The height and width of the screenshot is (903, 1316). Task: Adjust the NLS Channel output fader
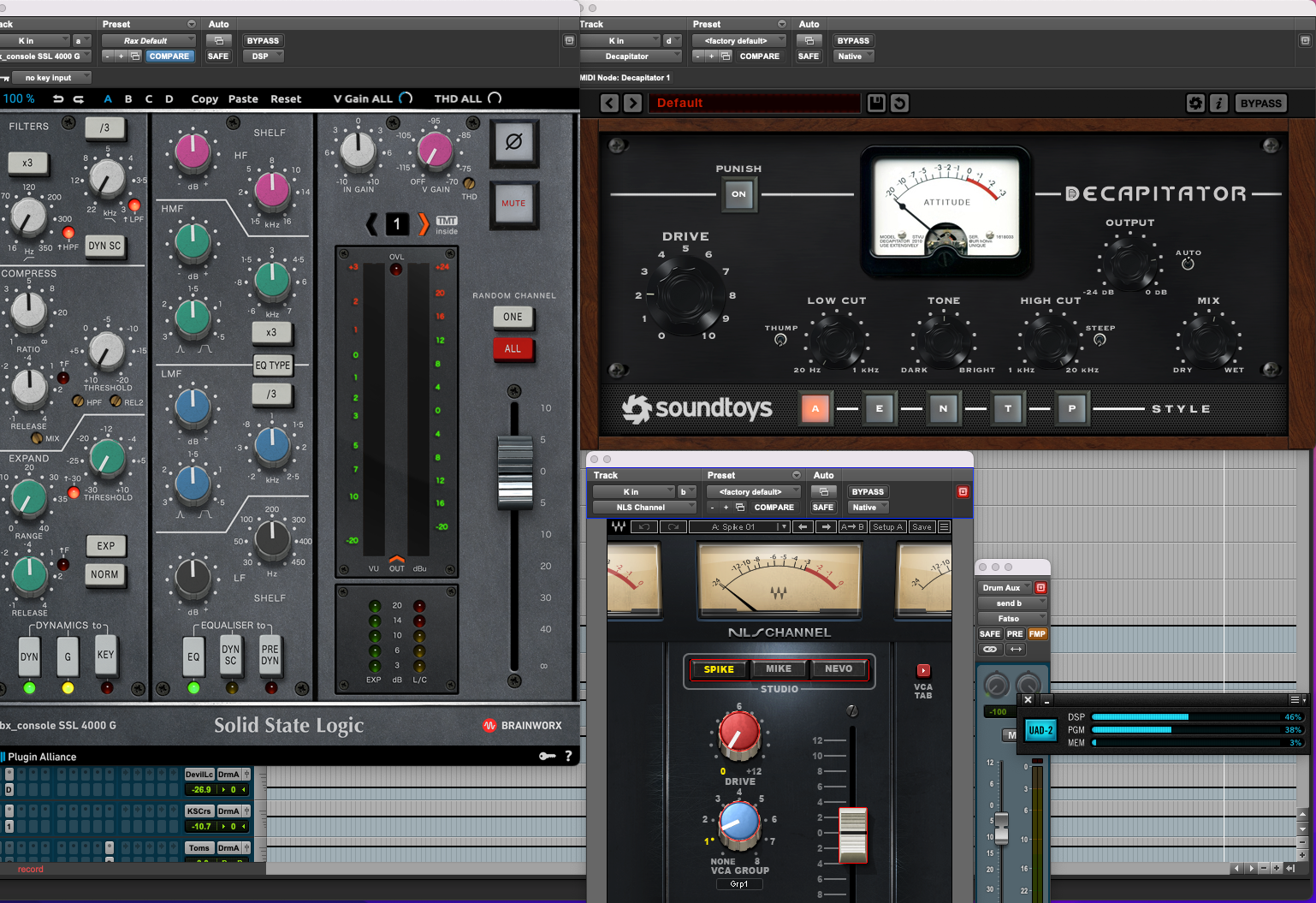[x=853, y=835]
